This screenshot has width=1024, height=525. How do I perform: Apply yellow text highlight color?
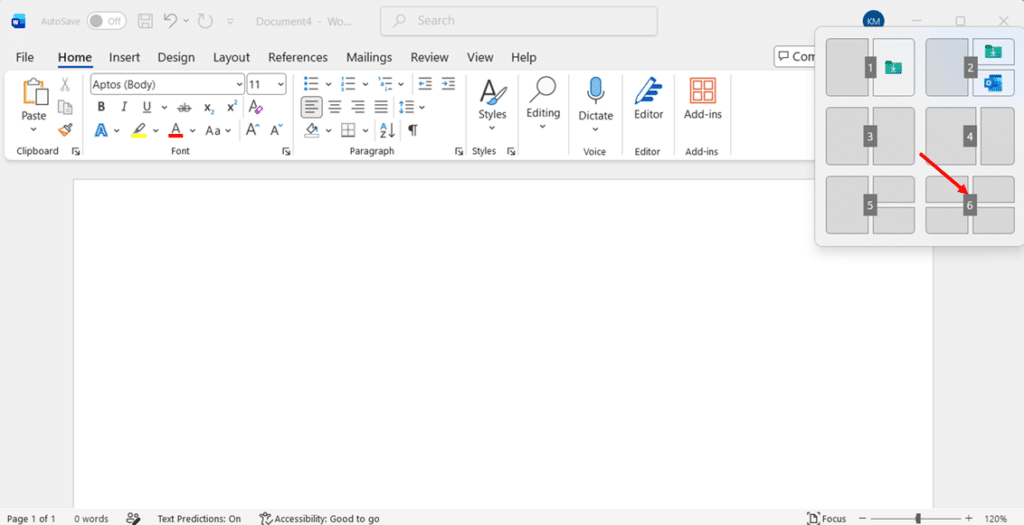pos(138,130)
